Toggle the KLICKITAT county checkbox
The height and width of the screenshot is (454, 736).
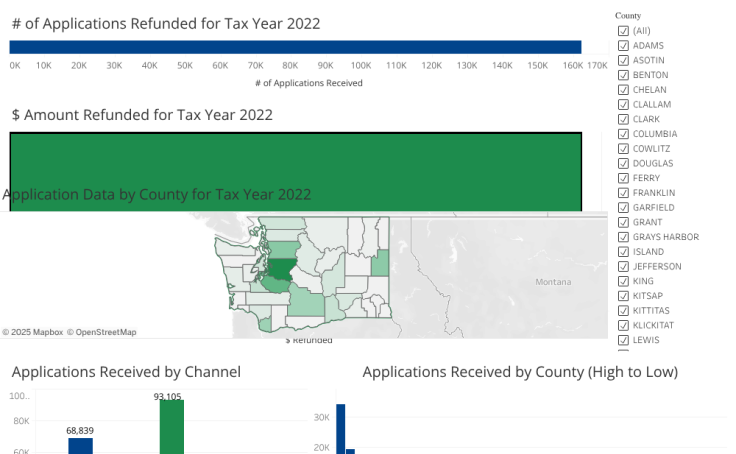tap(623, 326)
